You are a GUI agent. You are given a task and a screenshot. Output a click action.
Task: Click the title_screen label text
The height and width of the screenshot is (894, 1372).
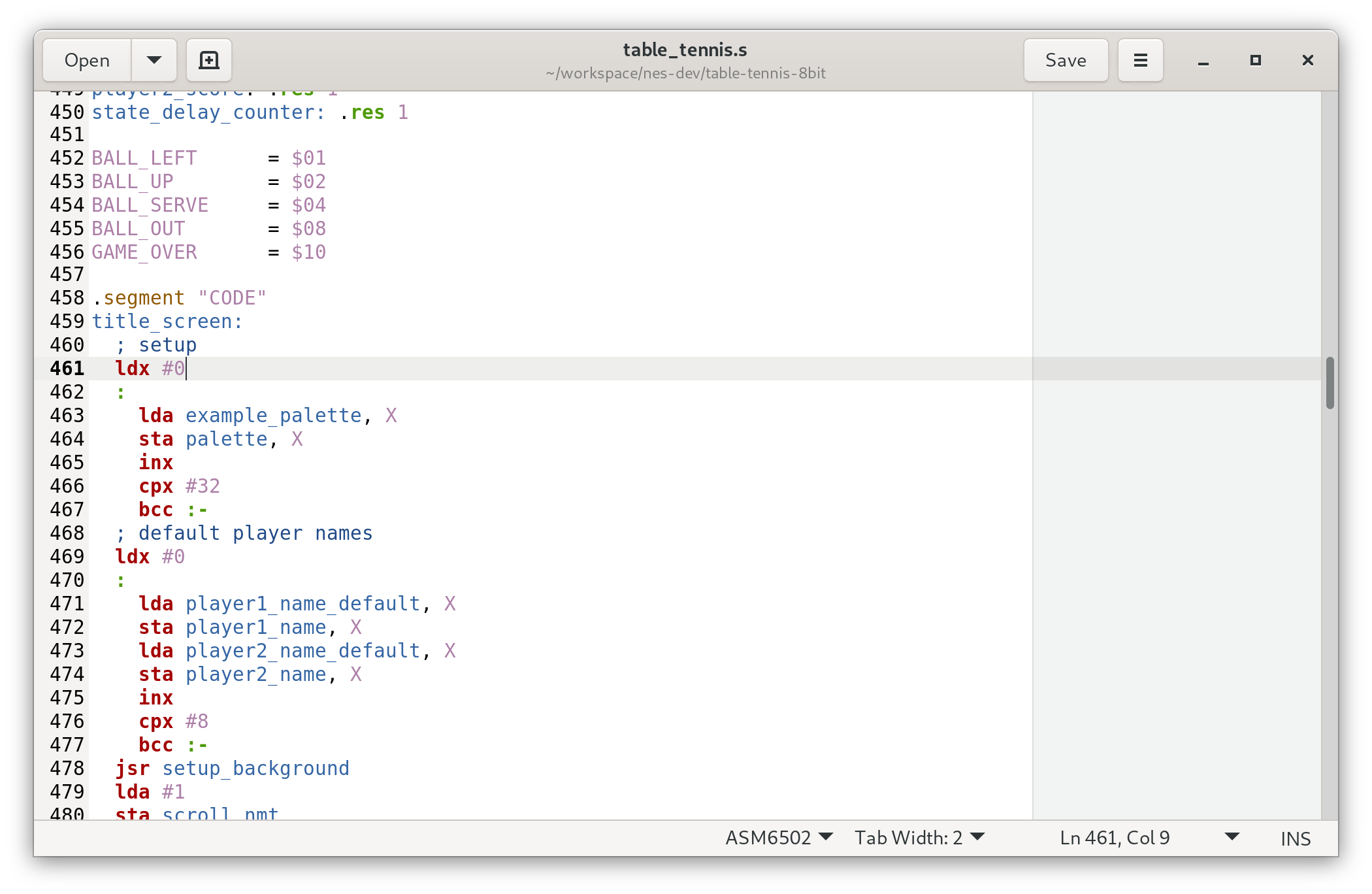coord(167,322)
